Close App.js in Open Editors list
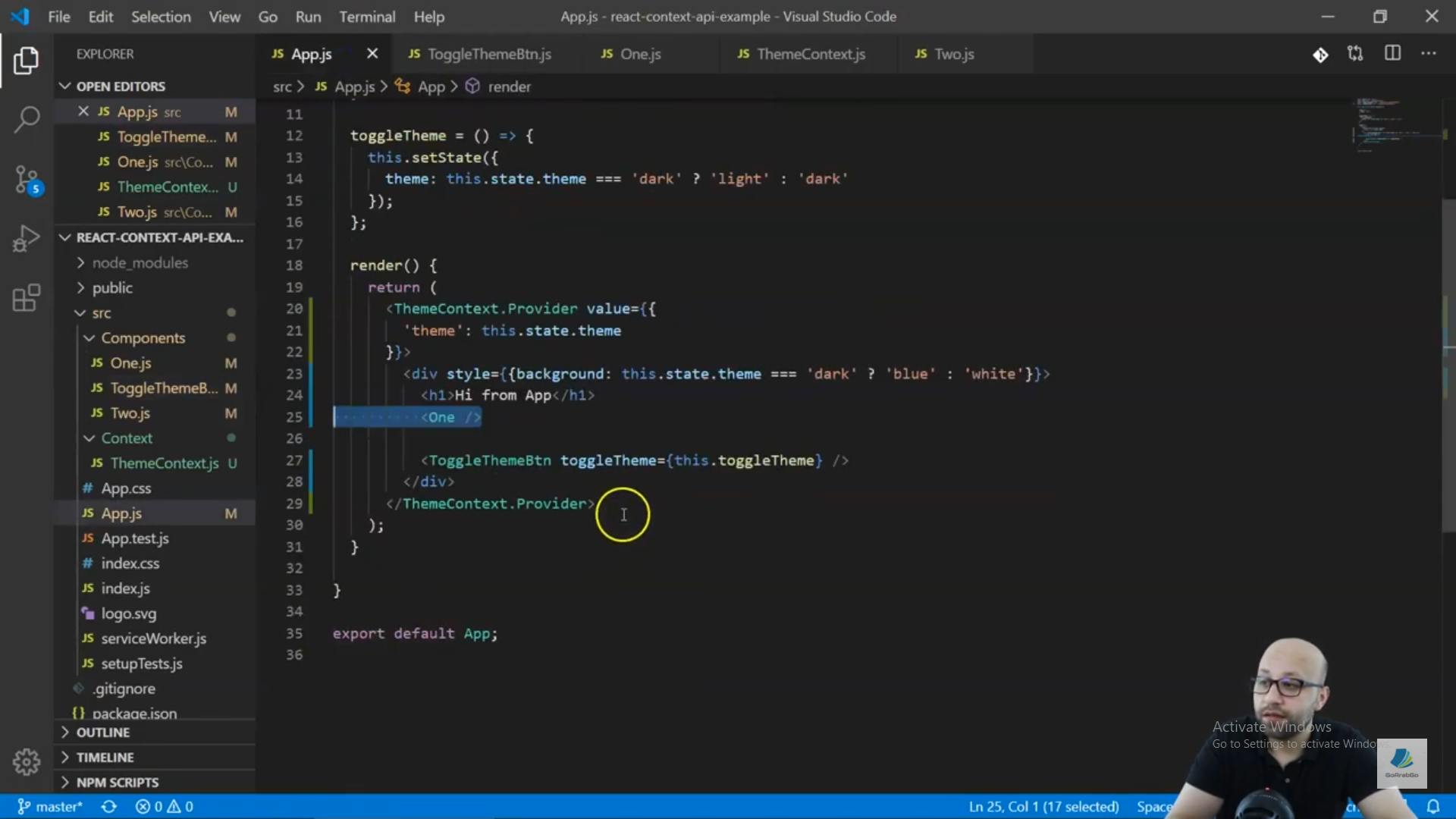Viewport: 1456px width, 819px height. (83, 111)
